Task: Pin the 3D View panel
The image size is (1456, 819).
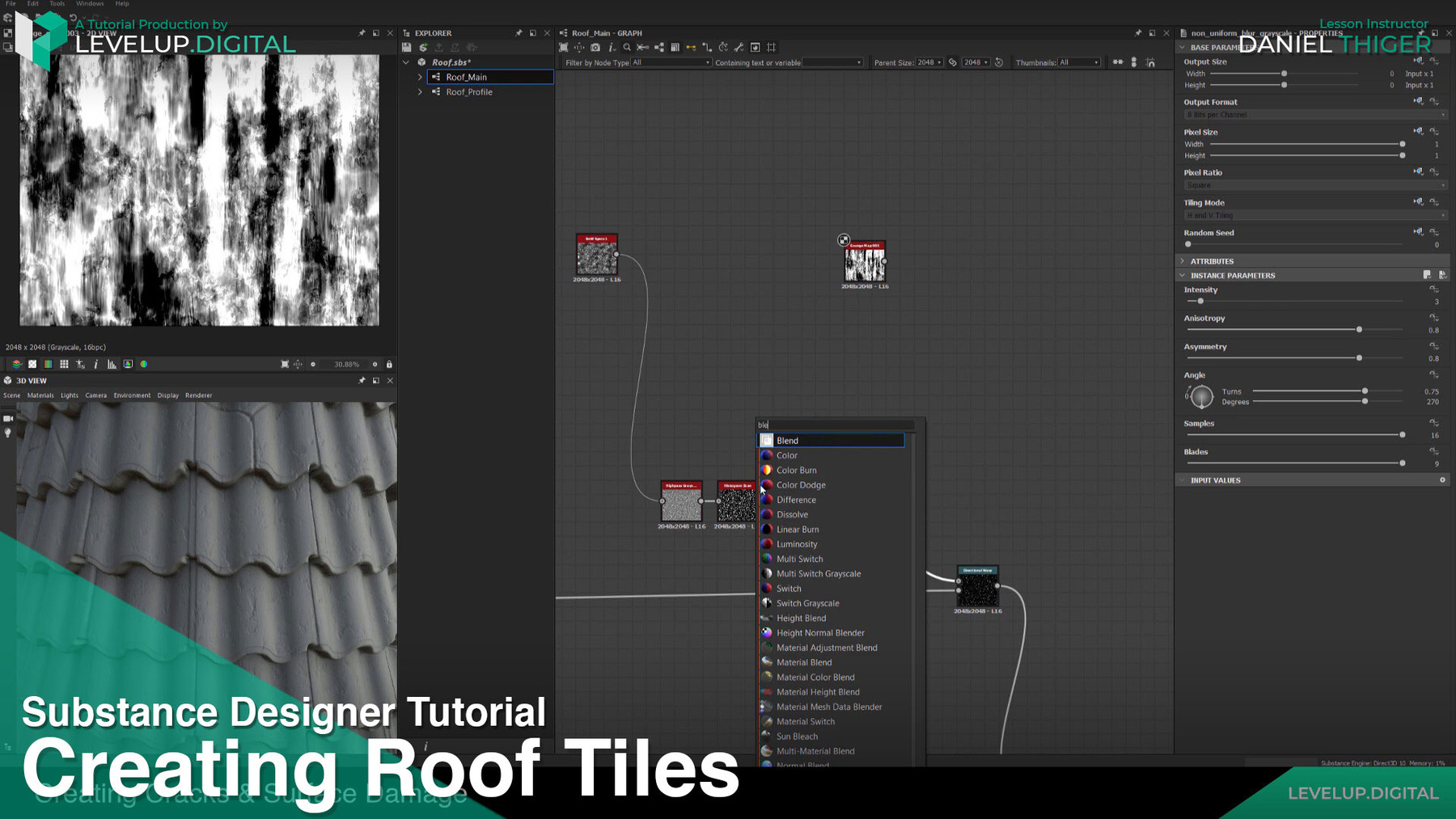Action: coord(362,381)
